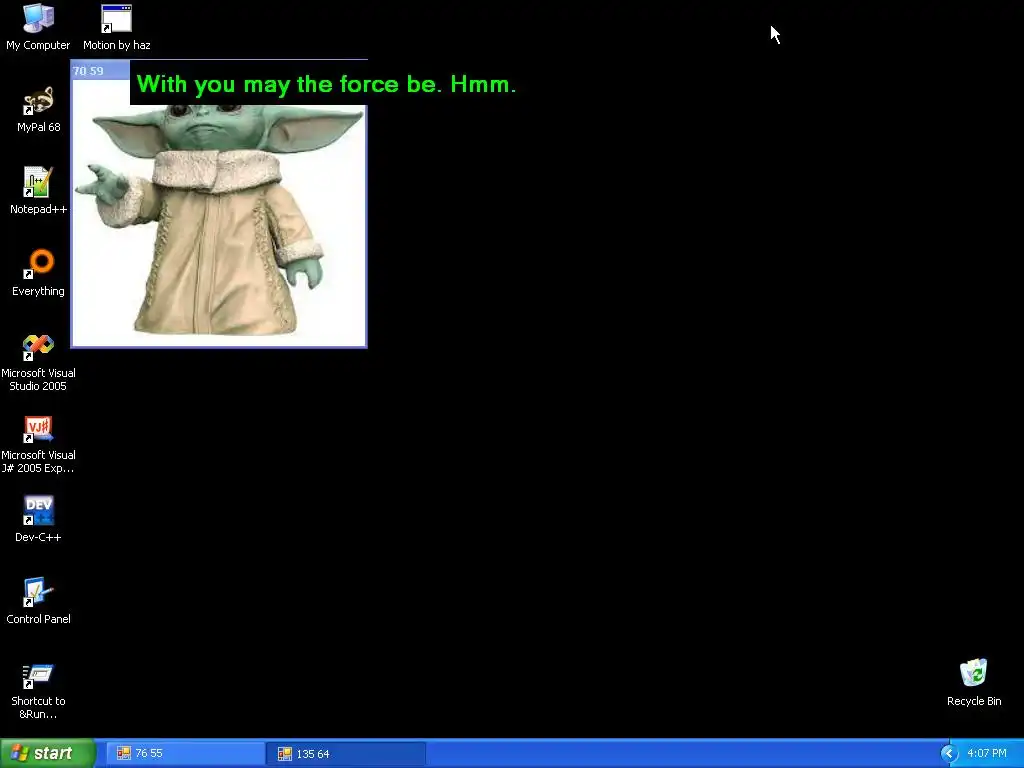
Task: Select the Everything search shortcut icon
Action: pos(38,273)
